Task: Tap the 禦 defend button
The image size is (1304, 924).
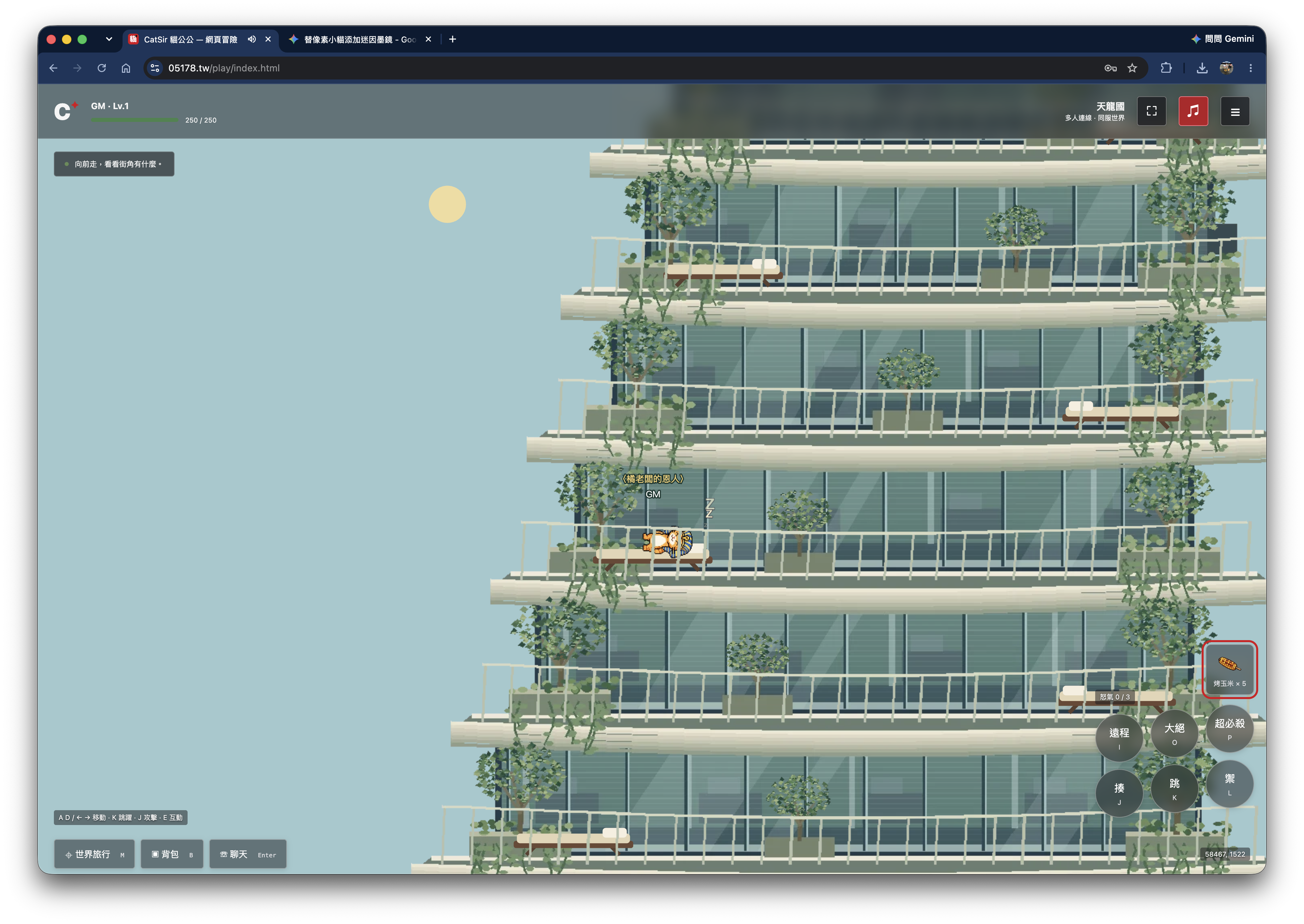Action: [x=1229, y=784]
